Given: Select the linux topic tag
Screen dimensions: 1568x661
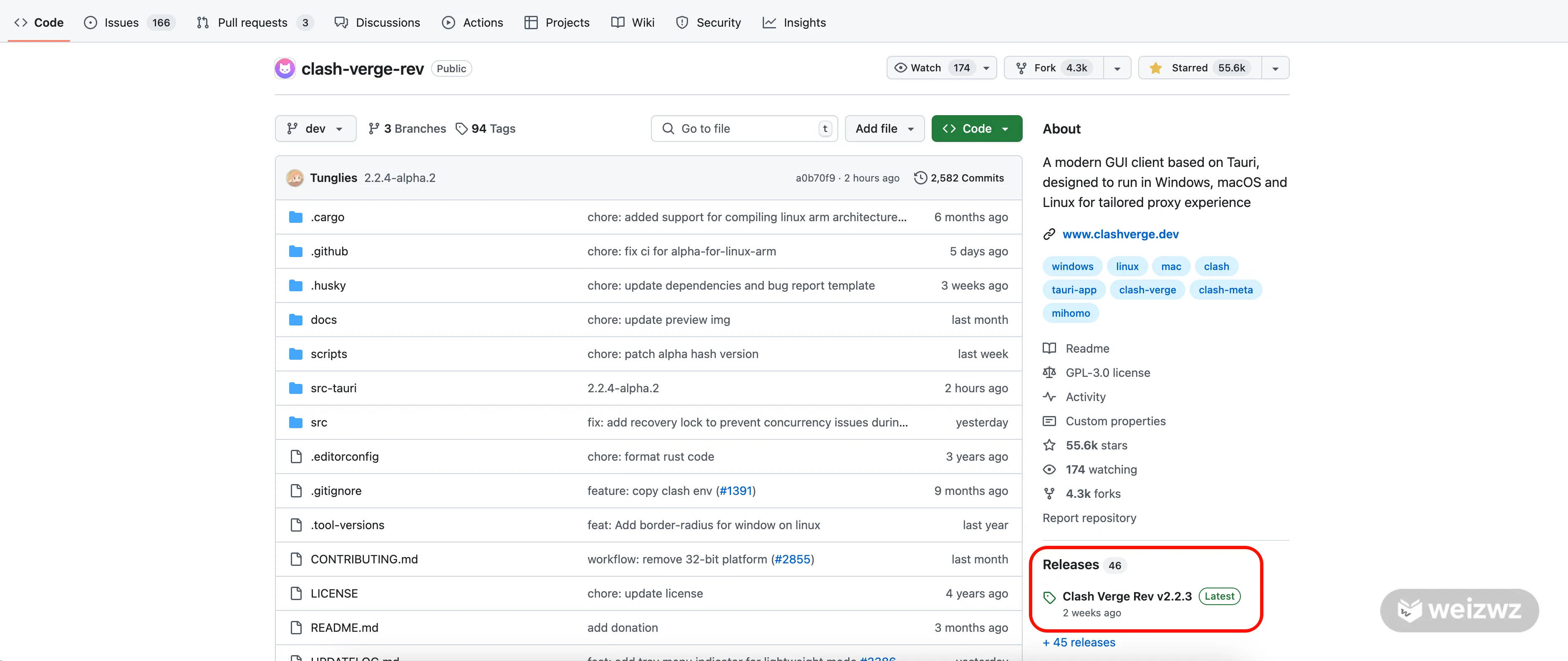Looking at the screenshot, I should click(x=1127, y=267).
